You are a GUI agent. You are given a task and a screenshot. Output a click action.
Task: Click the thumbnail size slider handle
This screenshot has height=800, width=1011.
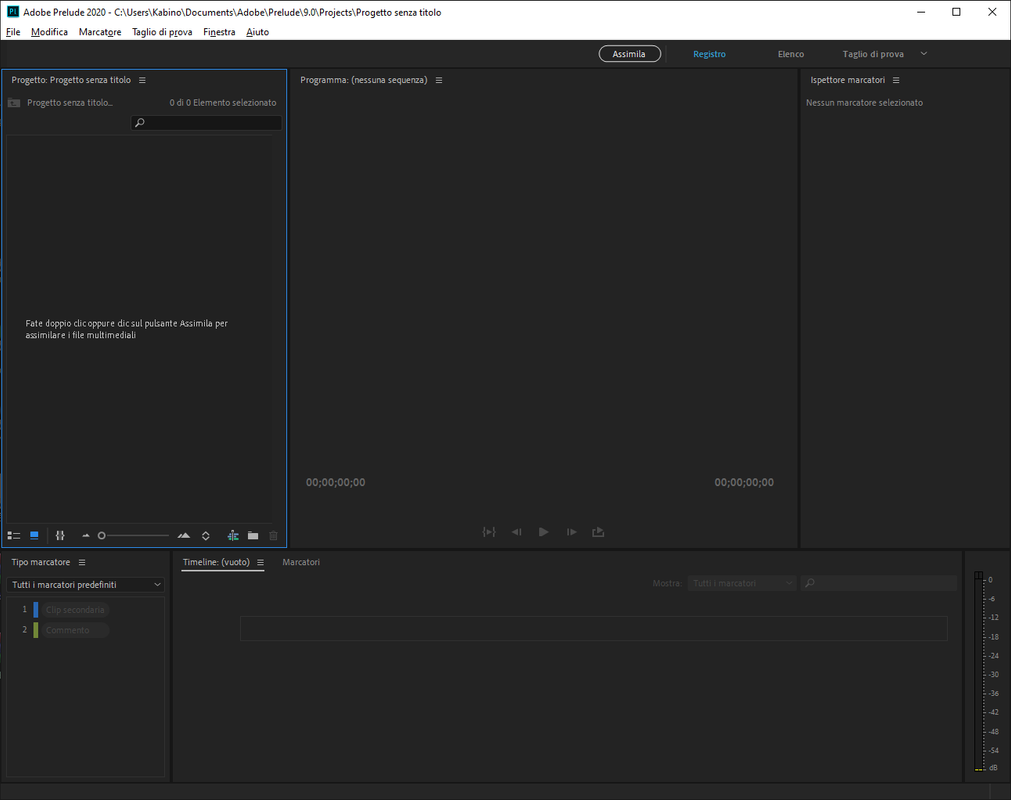[x=101, y=536]
